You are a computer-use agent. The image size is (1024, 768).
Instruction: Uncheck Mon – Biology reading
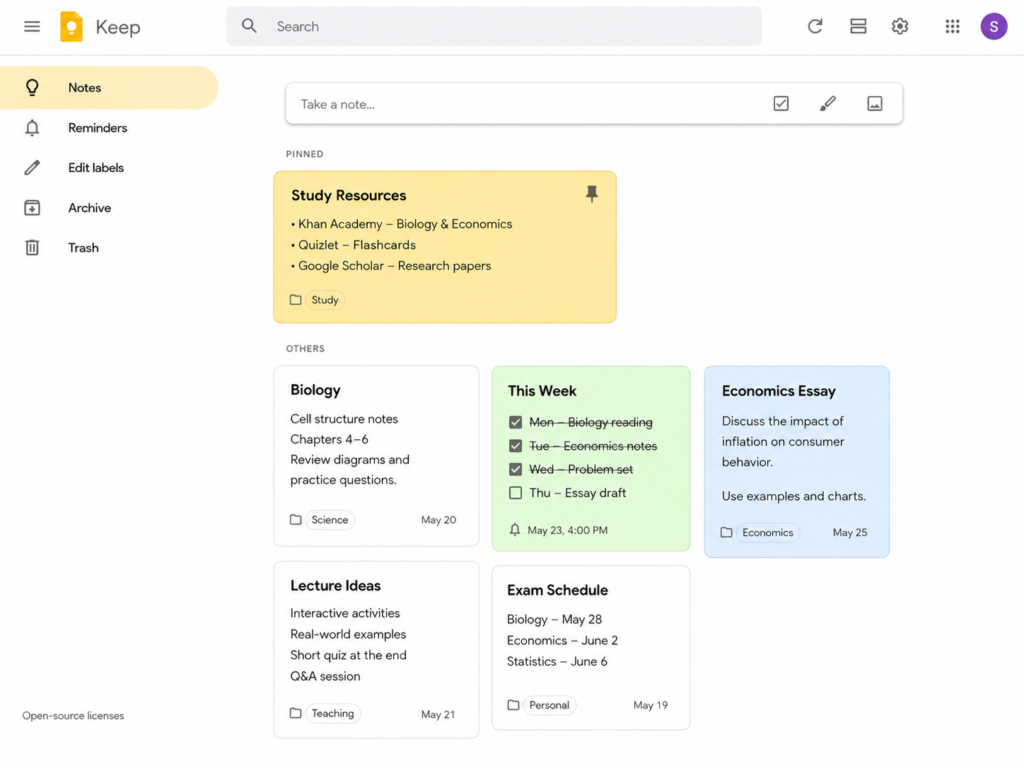coord(515,423)
